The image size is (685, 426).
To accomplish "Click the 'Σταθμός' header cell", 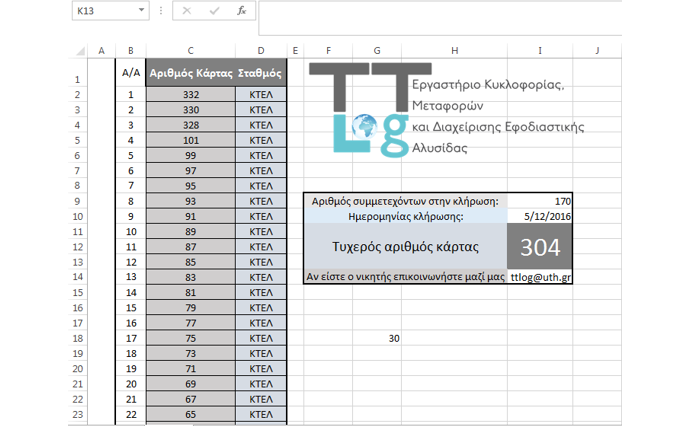I will (x=260, y=72).
